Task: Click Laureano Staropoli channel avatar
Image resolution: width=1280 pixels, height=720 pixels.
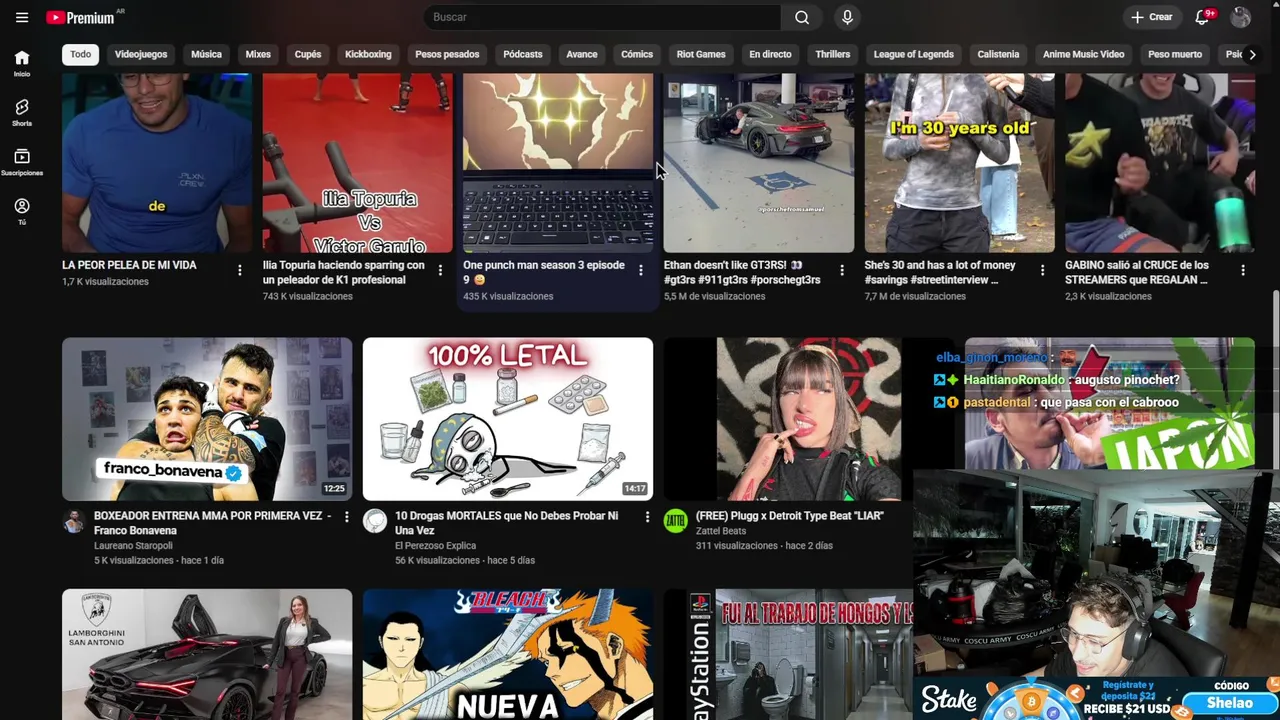Action: [74, 521]
